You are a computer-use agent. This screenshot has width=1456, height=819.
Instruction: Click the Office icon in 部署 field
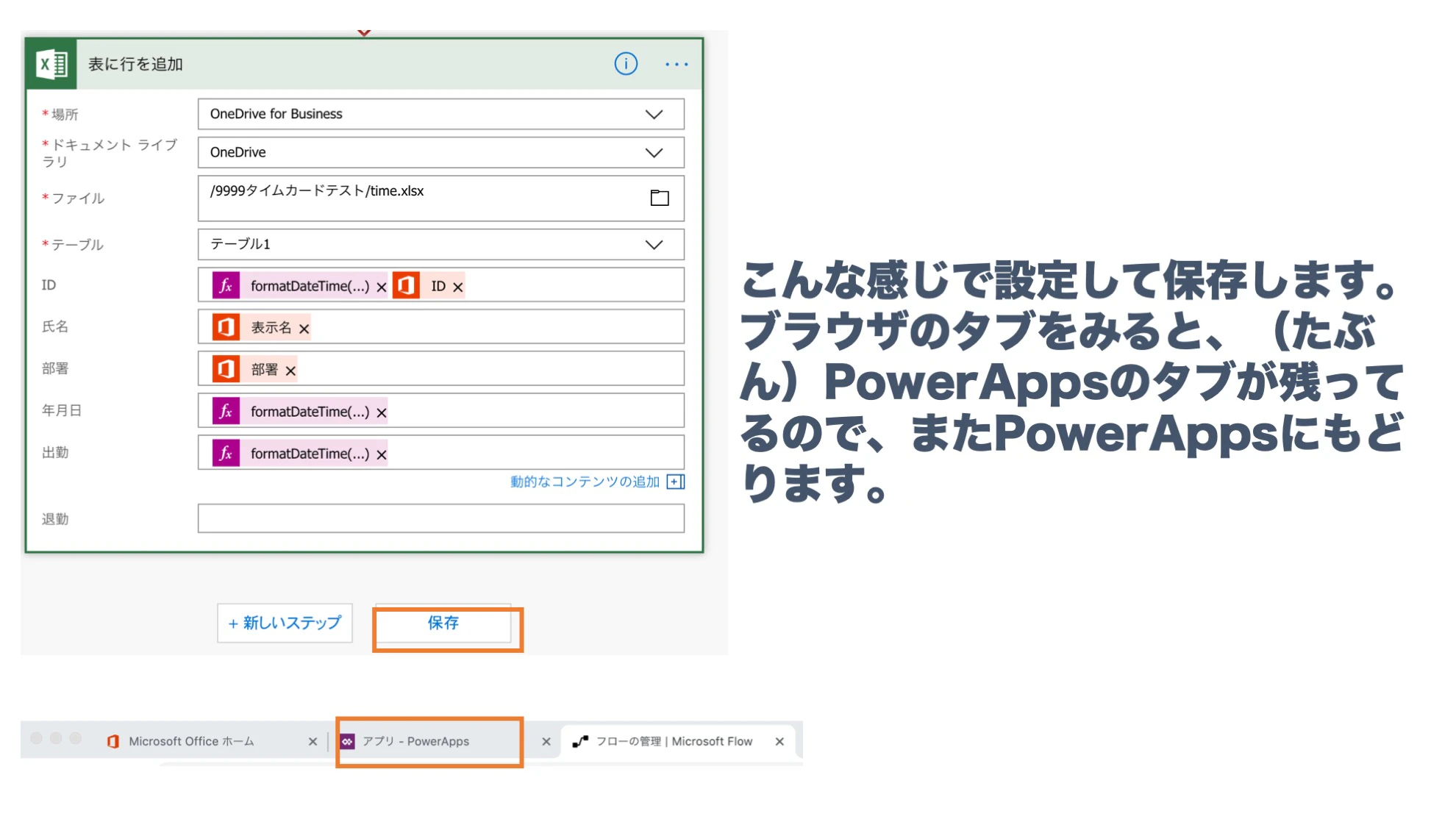[x=226, y=369]
